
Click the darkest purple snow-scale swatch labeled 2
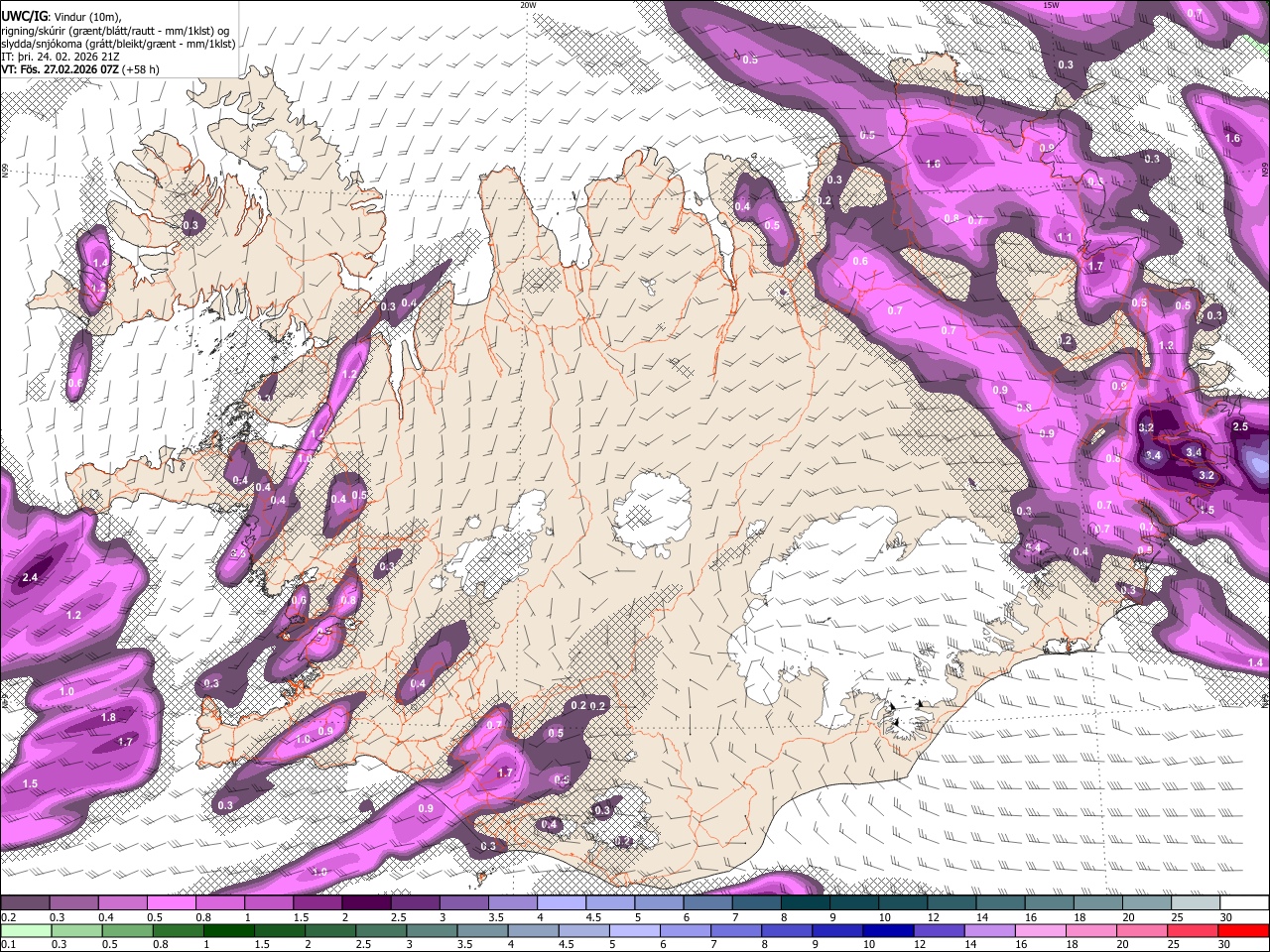coord(366,903)
